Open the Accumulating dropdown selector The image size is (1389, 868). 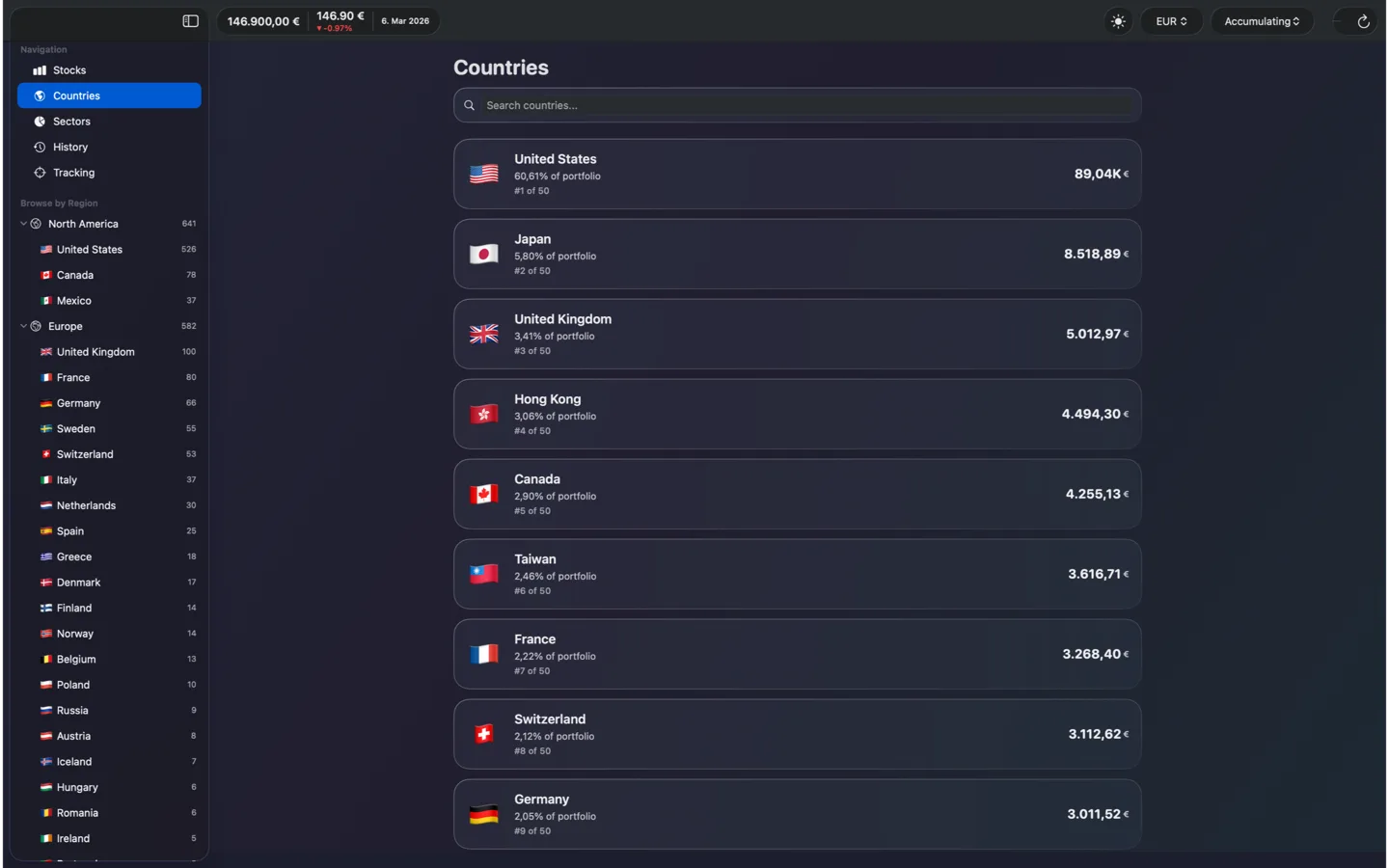pyautogui.click(x=1262, y=20)
